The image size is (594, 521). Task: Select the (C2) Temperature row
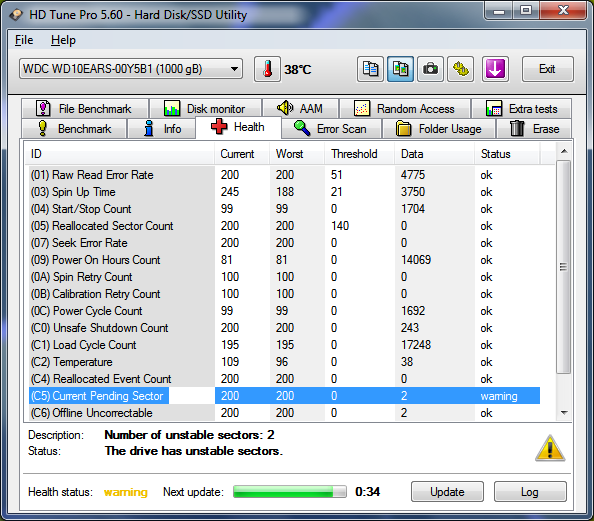284,362
